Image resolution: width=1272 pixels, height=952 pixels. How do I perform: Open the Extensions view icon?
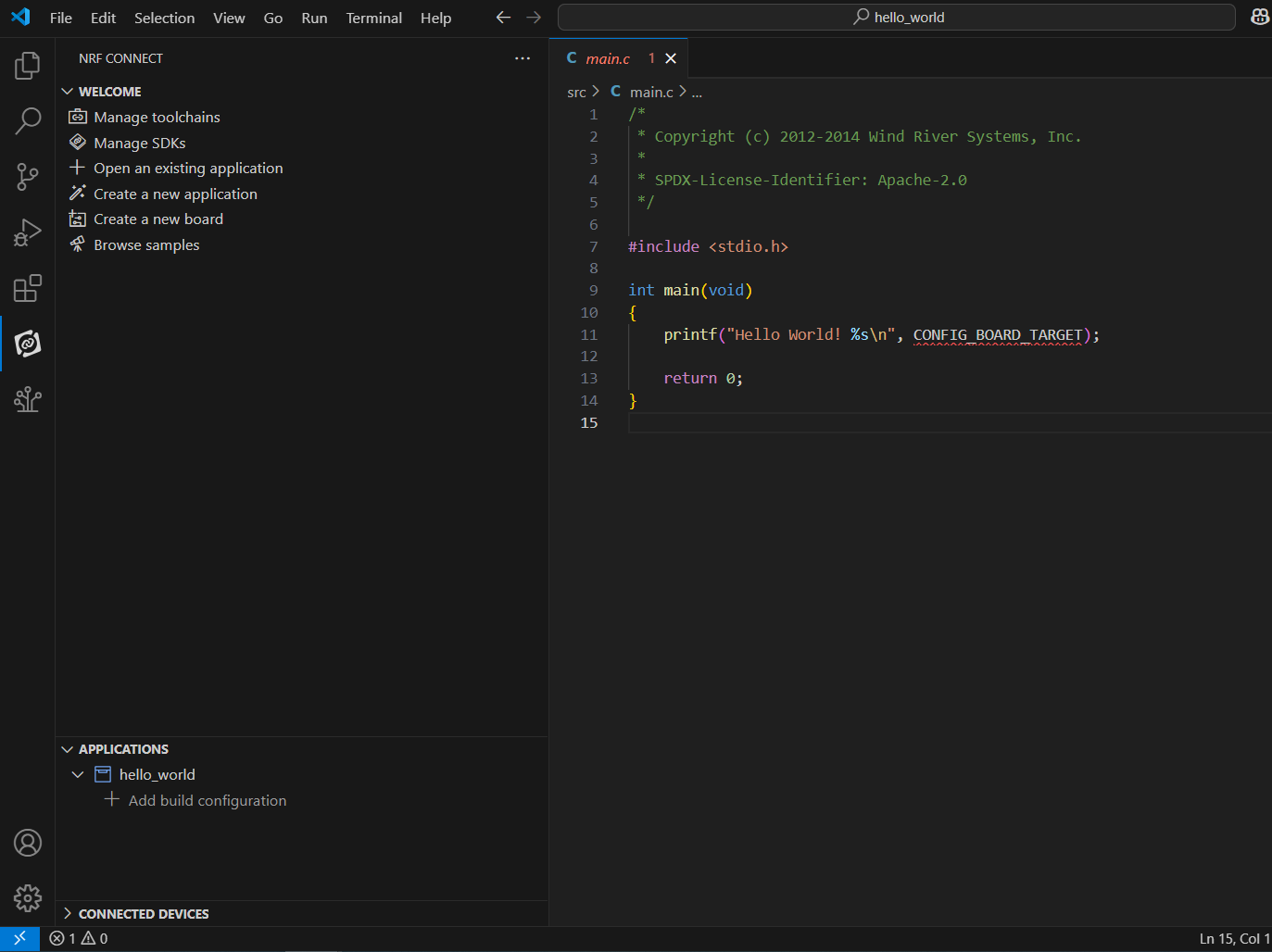28,288
